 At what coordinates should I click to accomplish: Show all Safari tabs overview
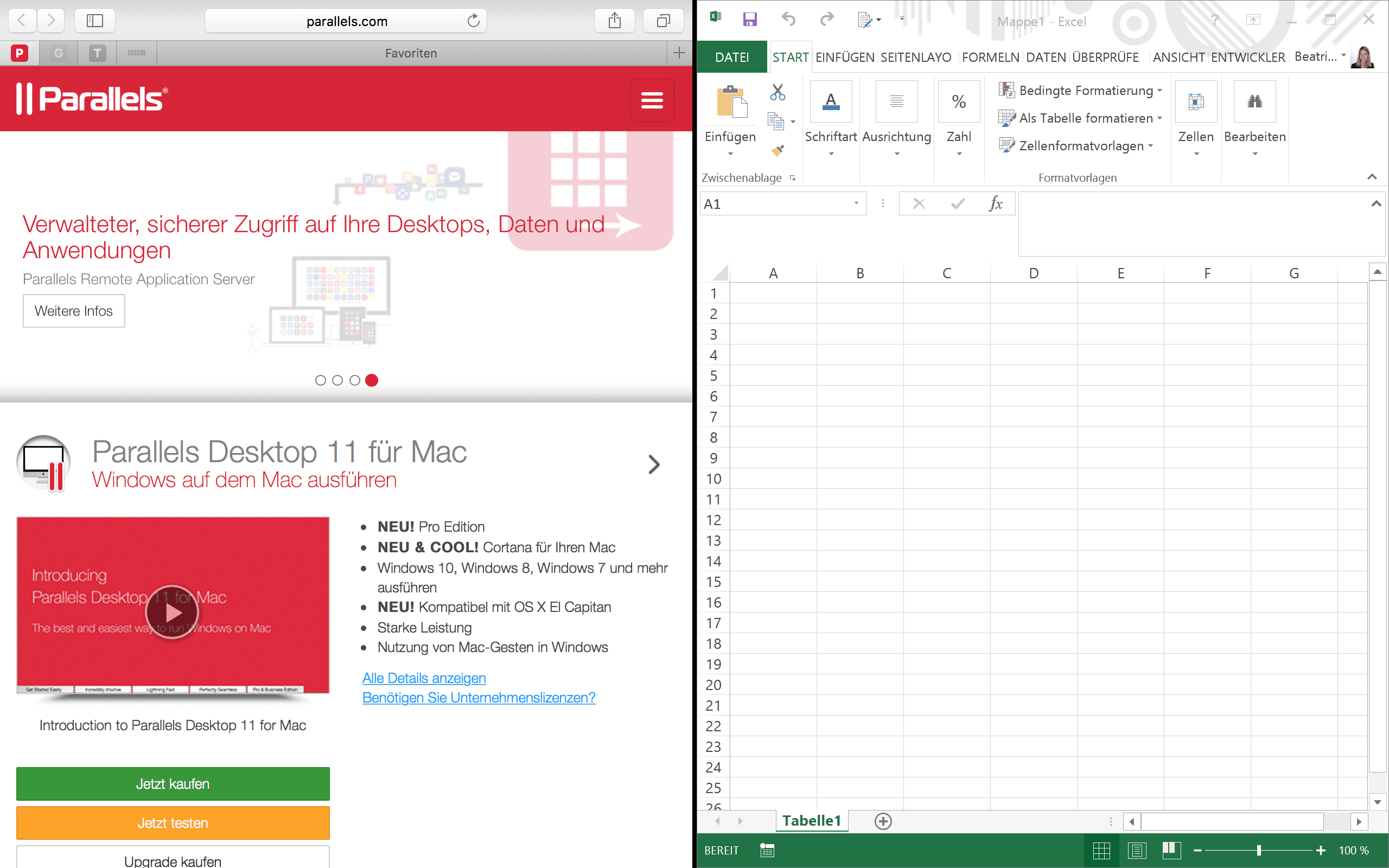point(664,21)
